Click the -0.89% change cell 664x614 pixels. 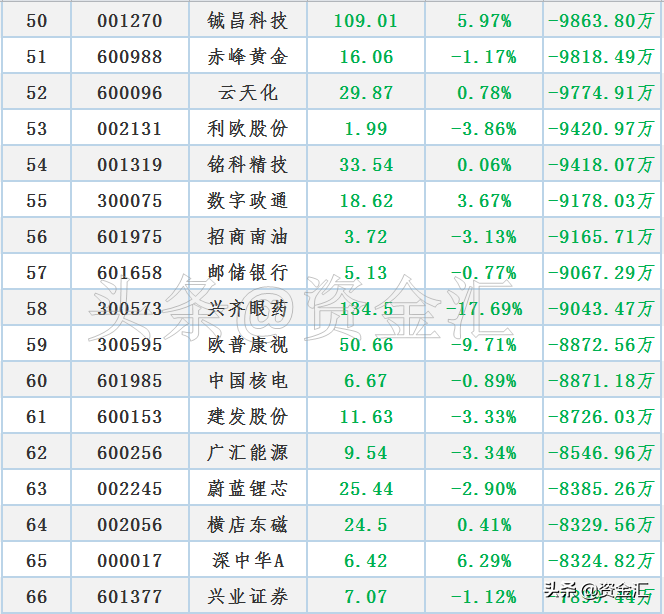coord(484,381)
